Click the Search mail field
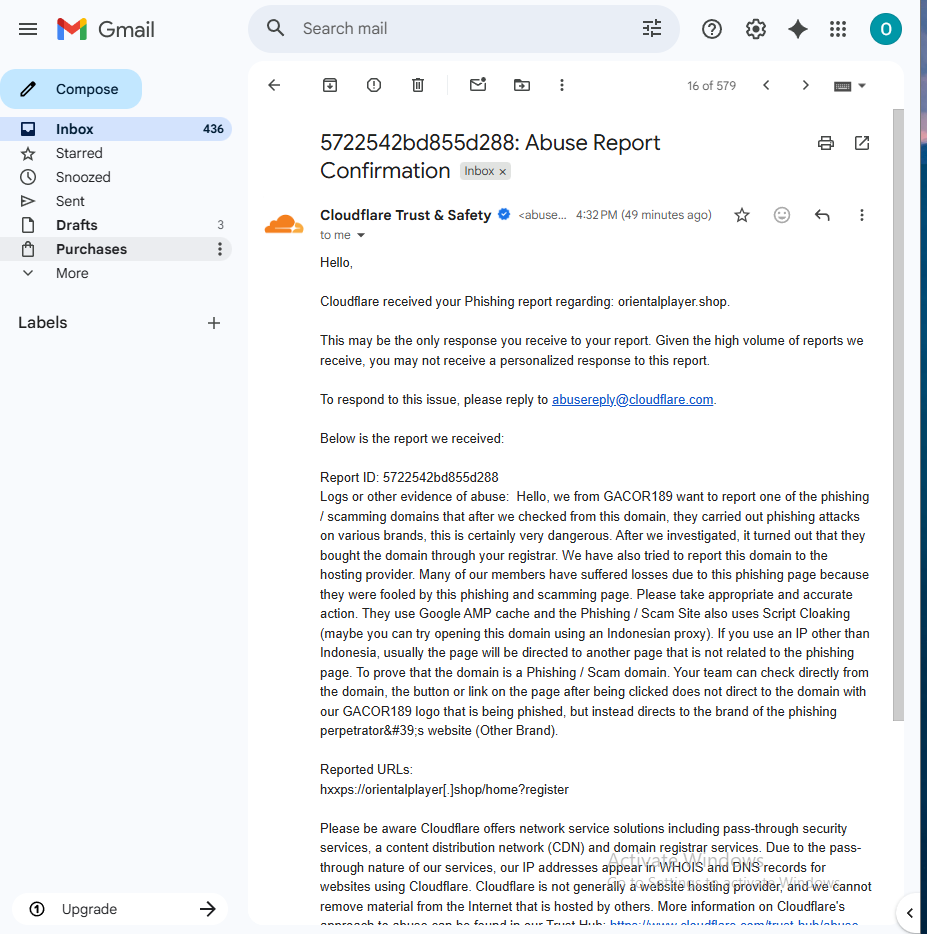Screen dimensions: 927x934 pos(465,29)
